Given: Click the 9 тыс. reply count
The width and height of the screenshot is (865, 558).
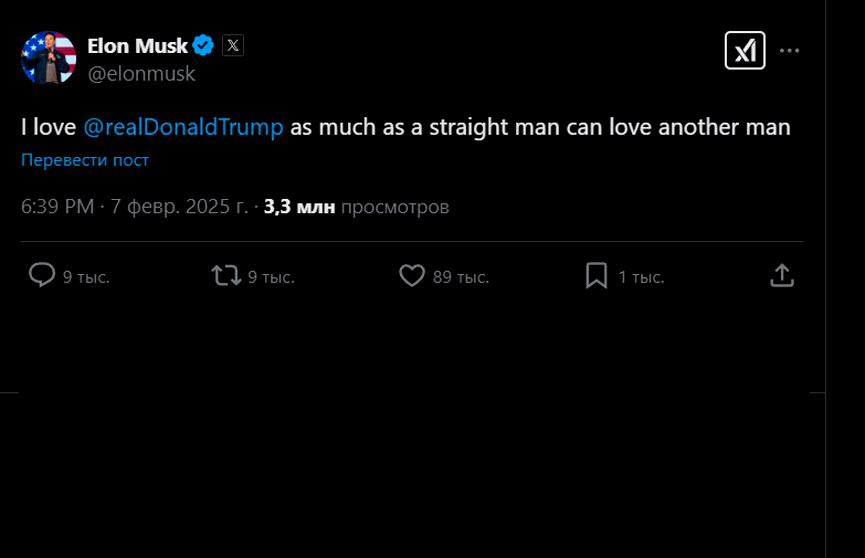Looking at the screenshot, I should (x=86, y=277).
